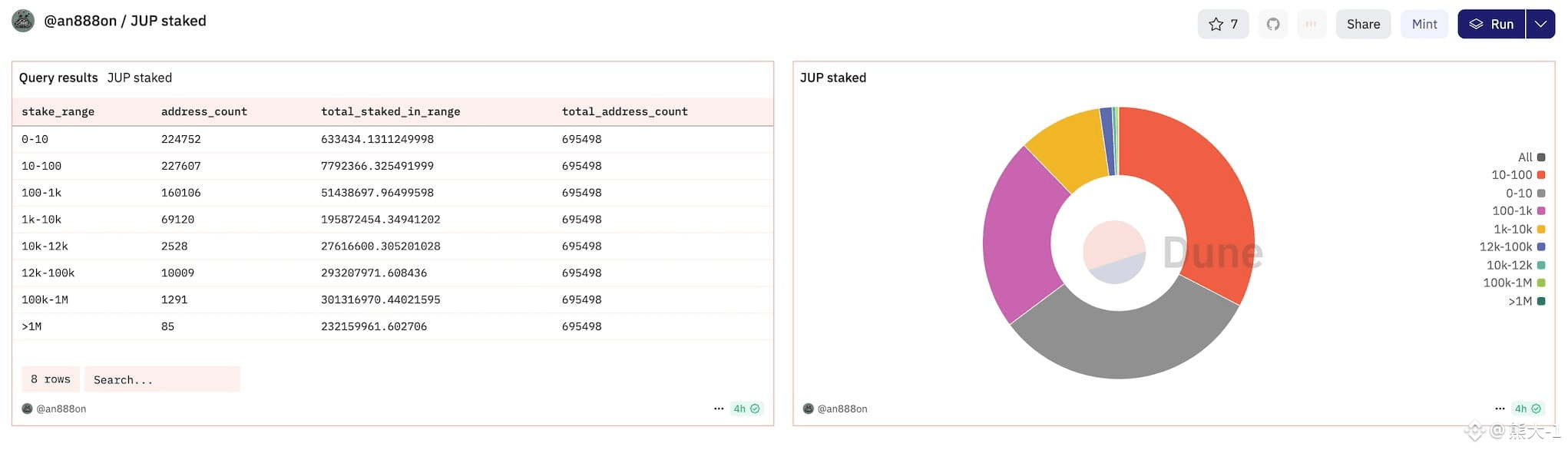Toggle the 10-100 legend entry

tap(1518, 175)
